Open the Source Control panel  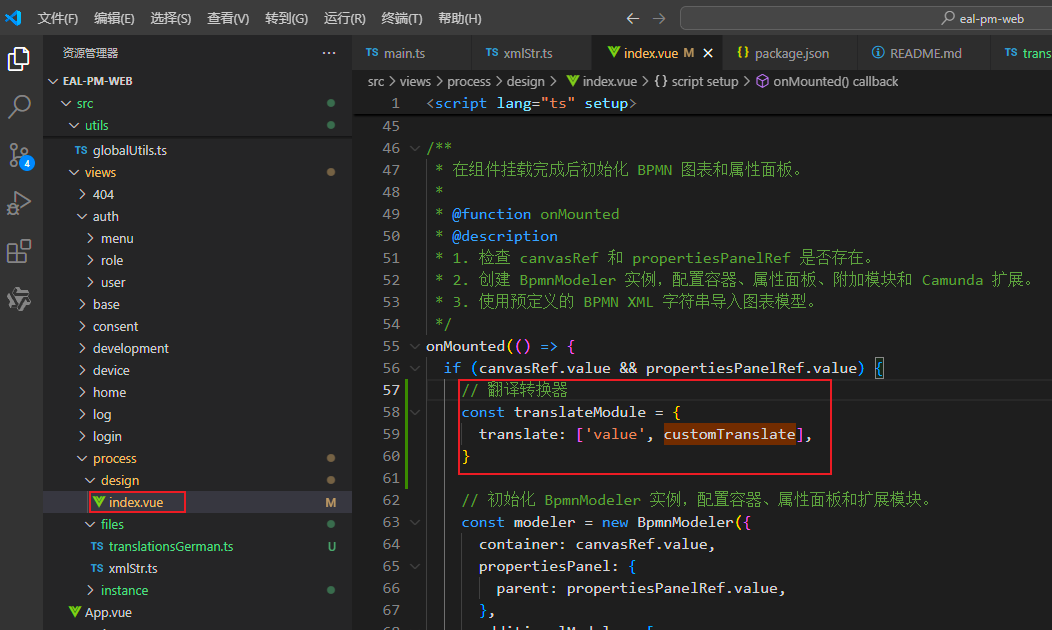click(x=20, y=155)
